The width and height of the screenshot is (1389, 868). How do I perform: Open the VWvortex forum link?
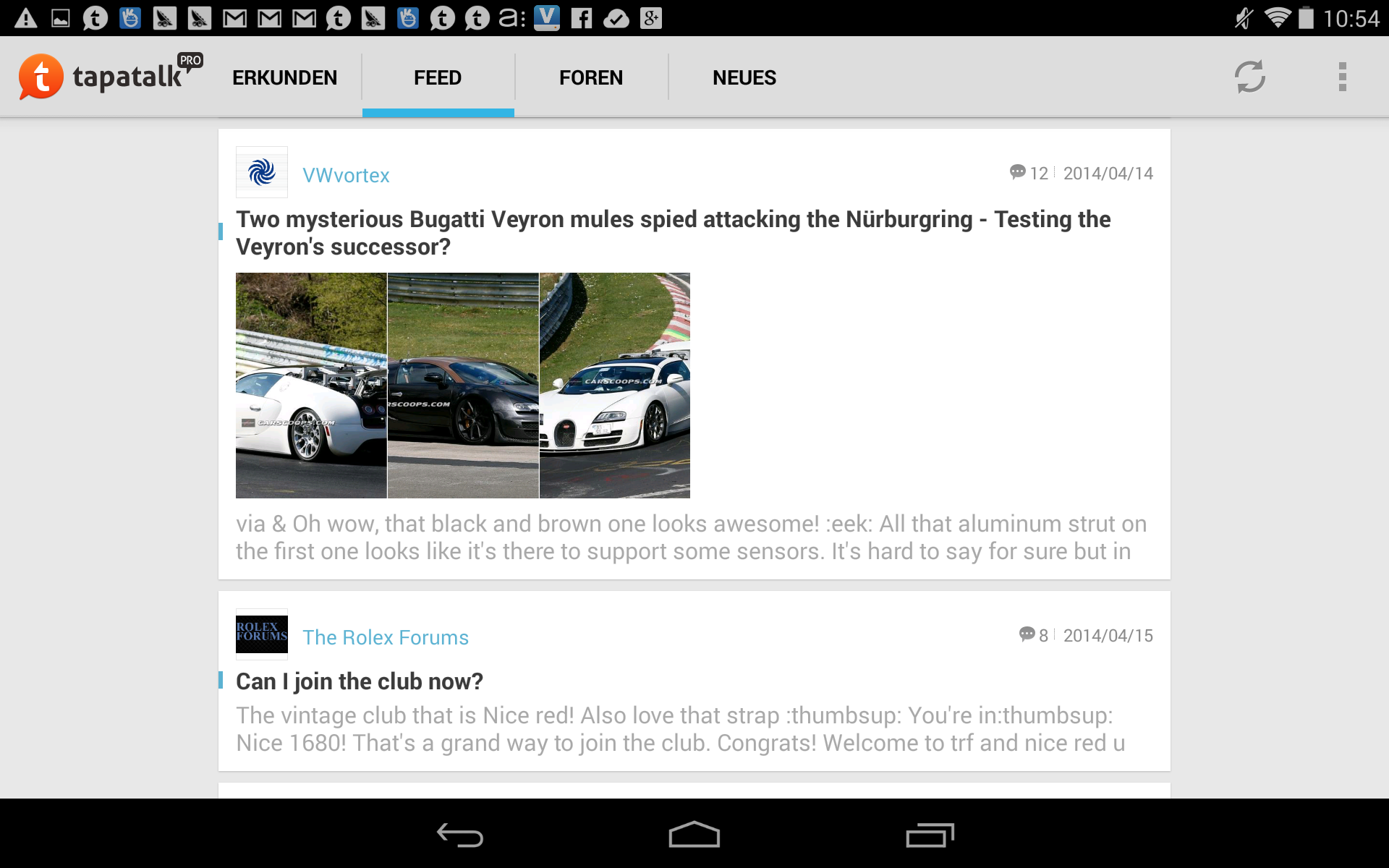click(346, 175)
